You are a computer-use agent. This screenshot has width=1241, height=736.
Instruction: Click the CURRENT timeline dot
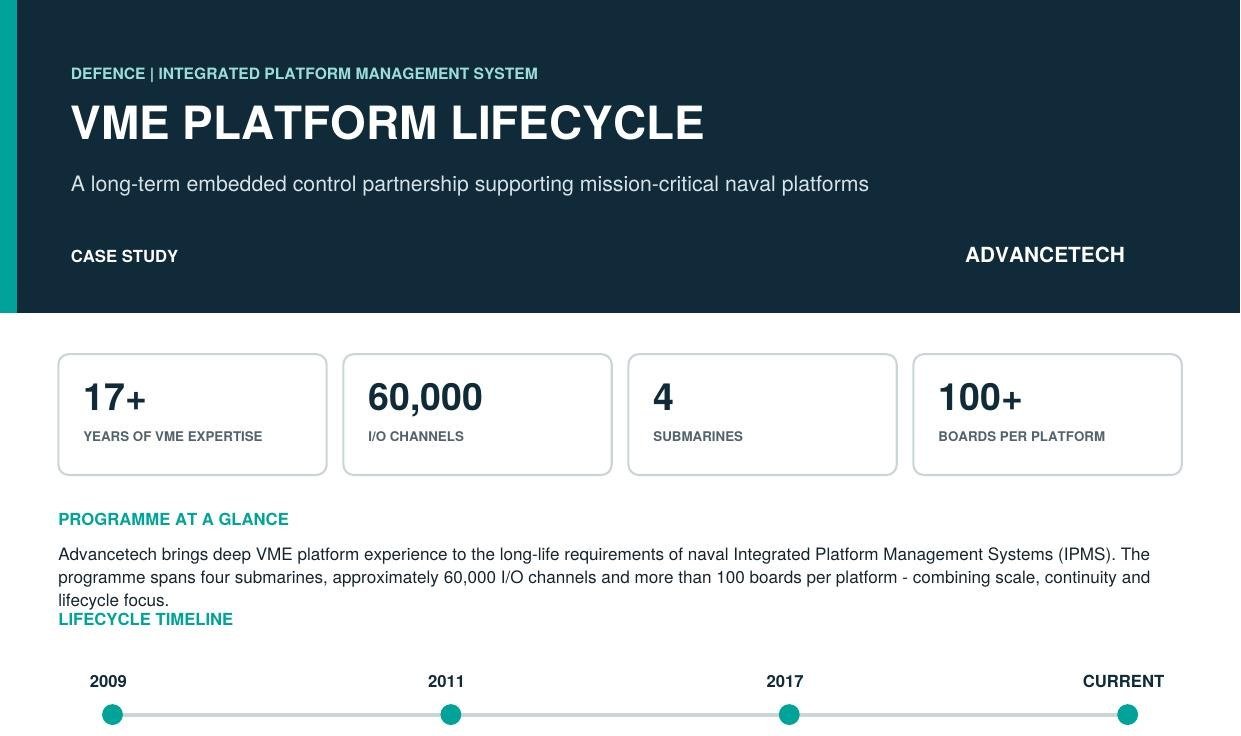(x=1127, y=714)
